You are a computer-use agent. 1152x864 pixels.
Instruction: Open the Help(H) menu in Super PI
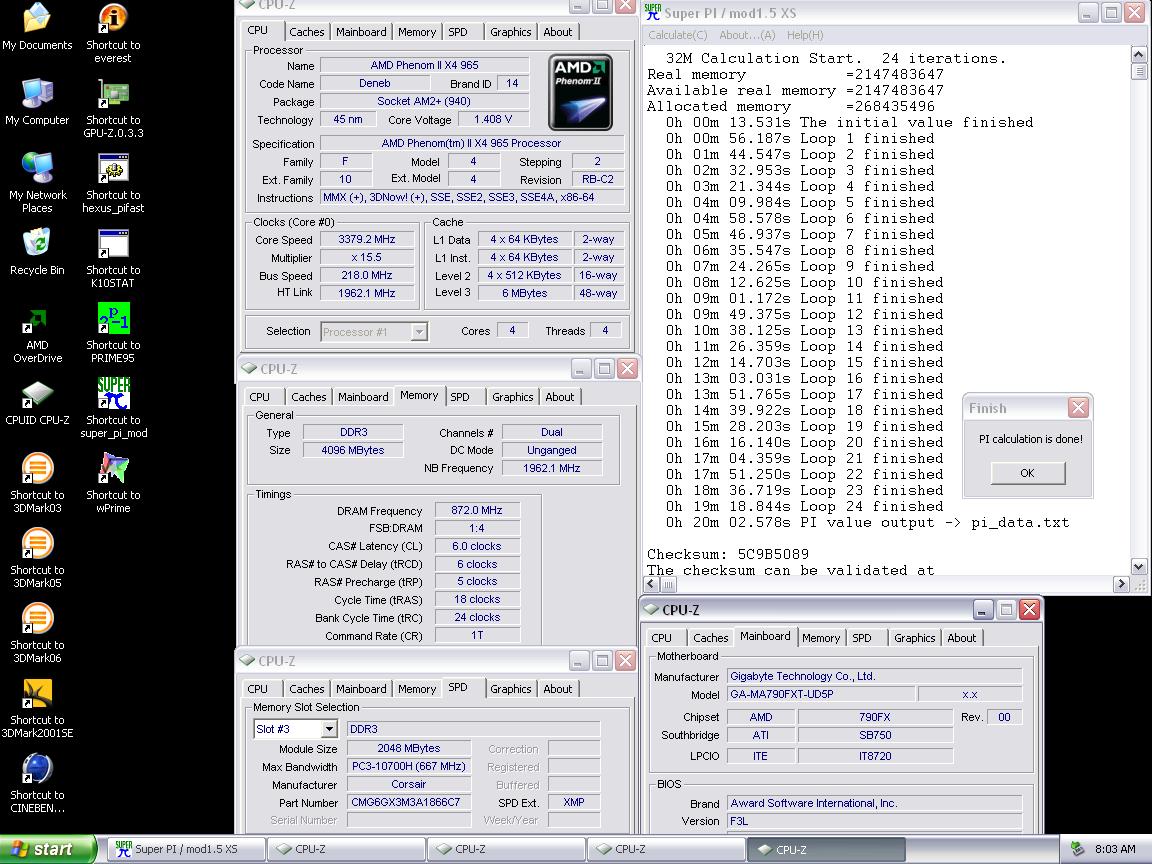[804, 35]
